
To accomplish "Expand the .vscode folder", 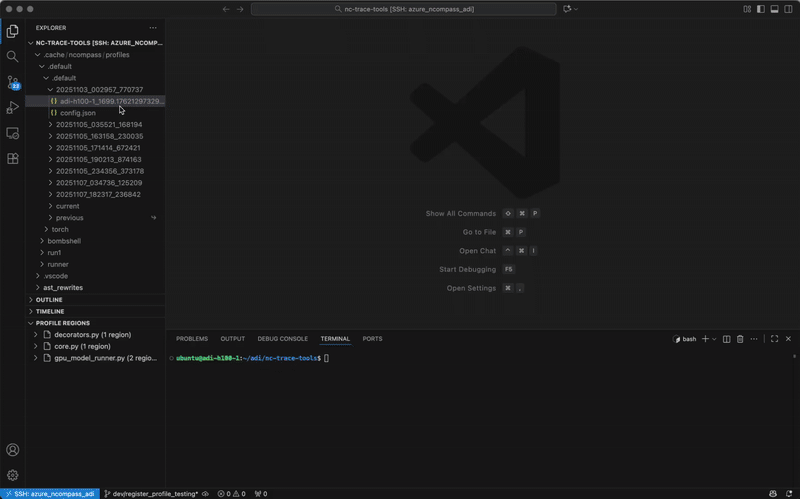I will pos(95,276).
